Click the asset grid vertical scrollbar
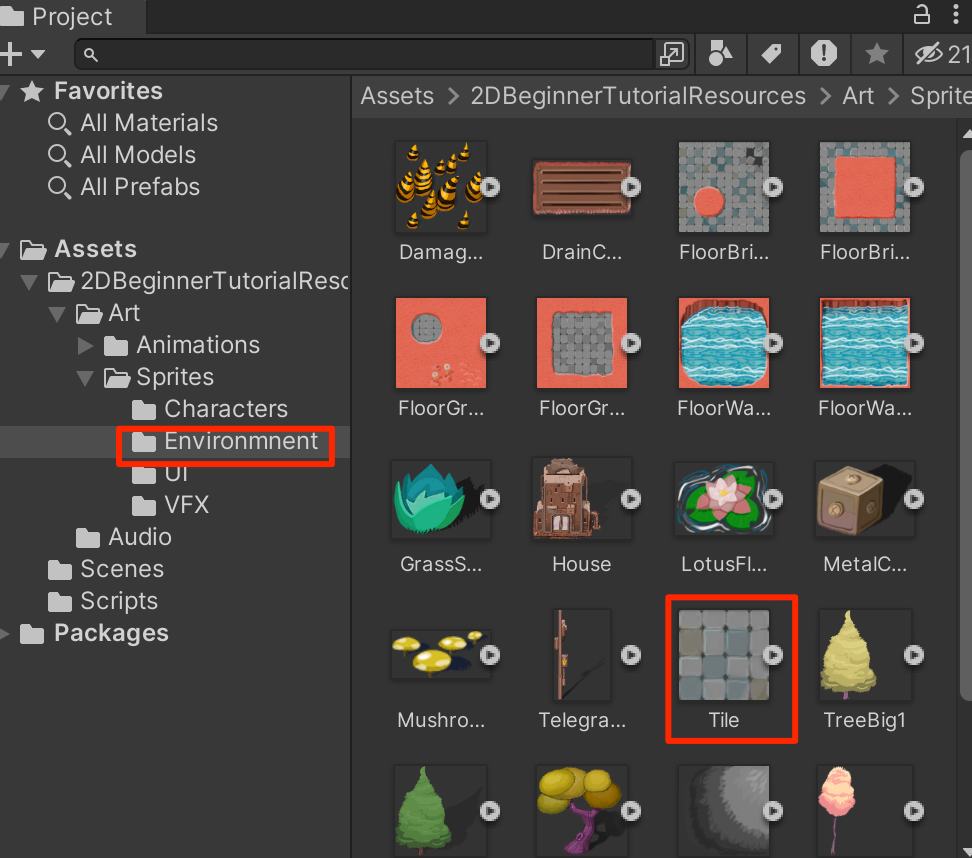 [966, 425]
